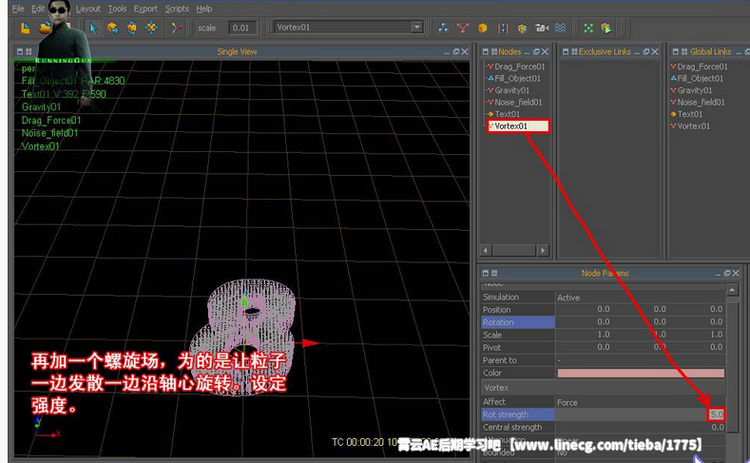
Task: Click the red Y-shaped daemon icon
Action: point(463,28)
